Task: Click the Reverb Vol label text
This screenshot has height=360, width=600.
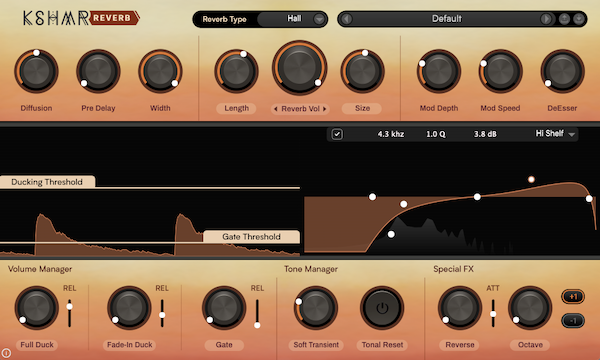Action: click(300, 109)
